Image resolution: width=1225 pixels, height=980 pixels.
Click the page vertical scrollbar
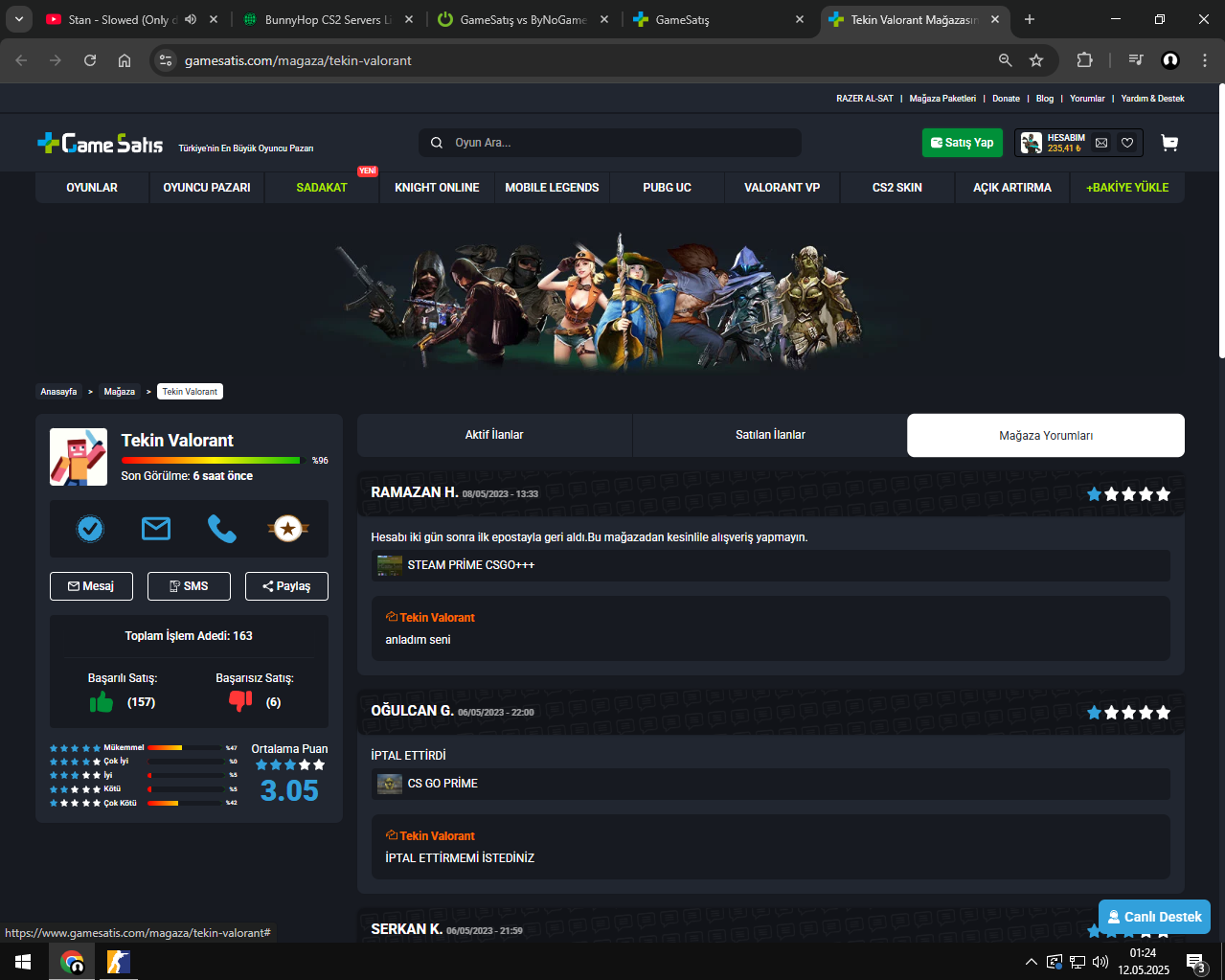click(1221, 221)
